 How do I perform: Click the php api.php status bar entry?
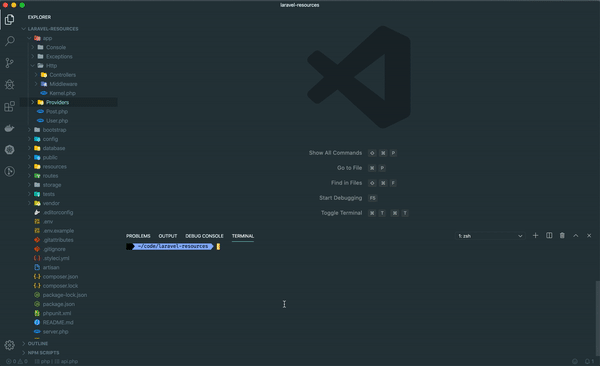click(x=56, y=361)
